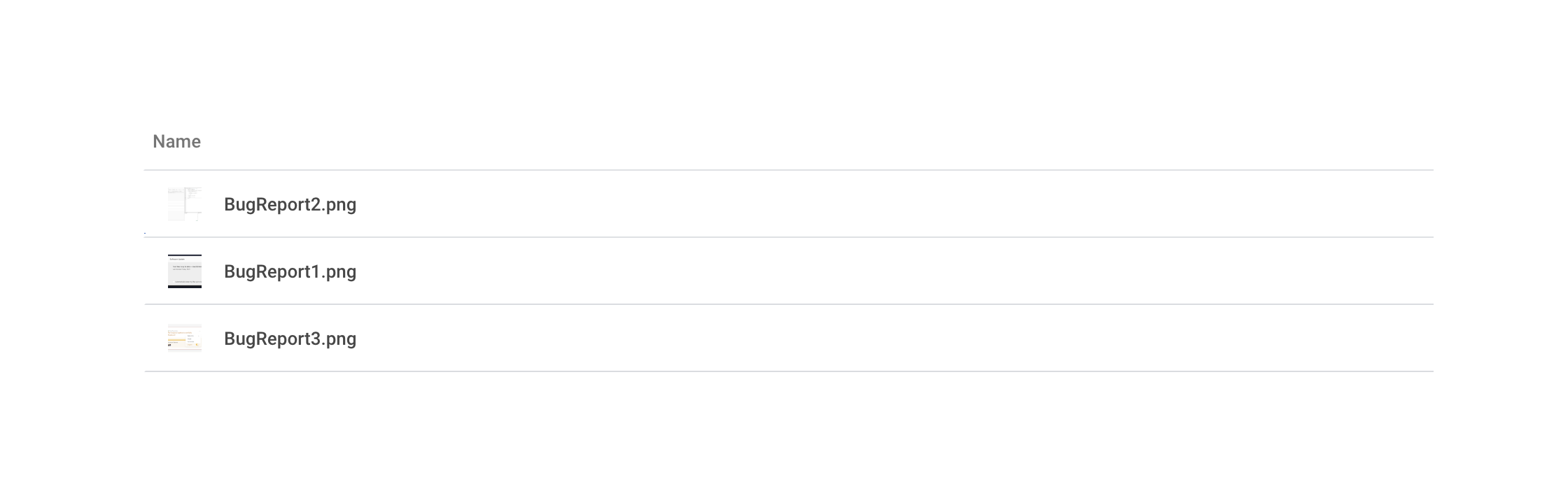Image resolution: width=1568 pixels, height=484 pixels.
Task: Click the BugReport3.png thumbnail preview
Action: 185,339
